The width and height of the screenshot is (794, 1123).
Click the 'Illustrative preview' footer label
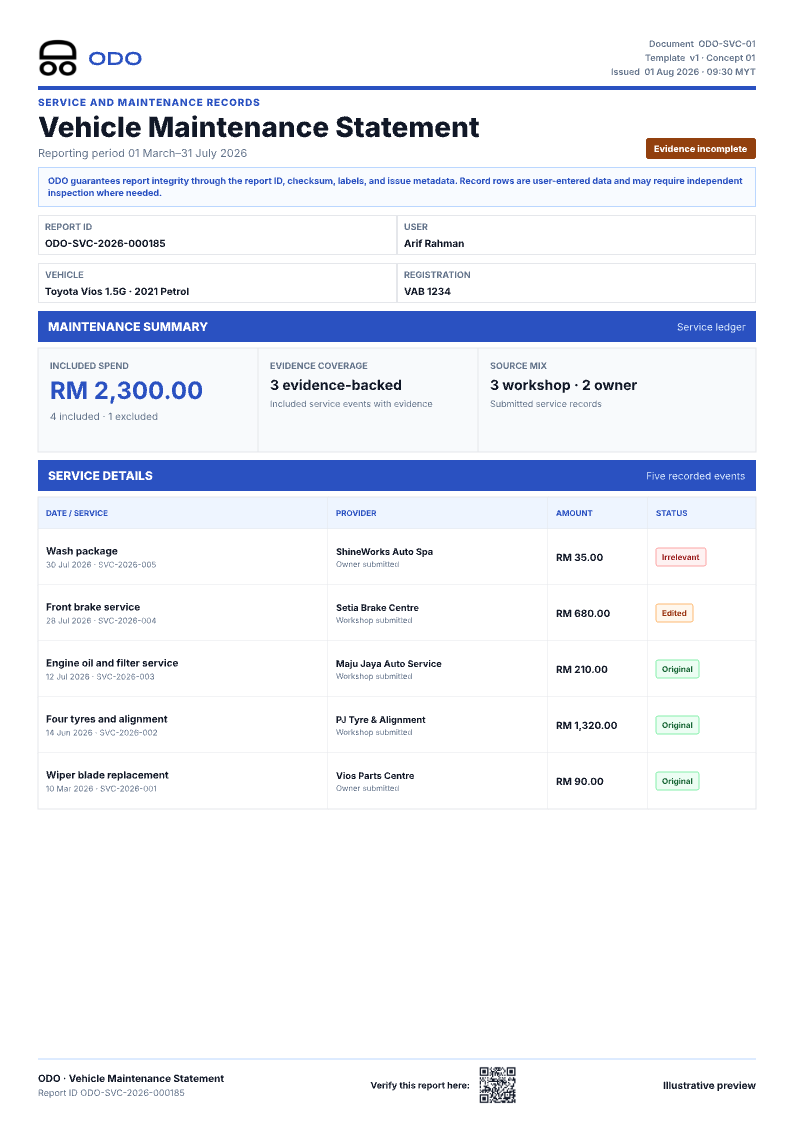click(x=709, y=1085)
